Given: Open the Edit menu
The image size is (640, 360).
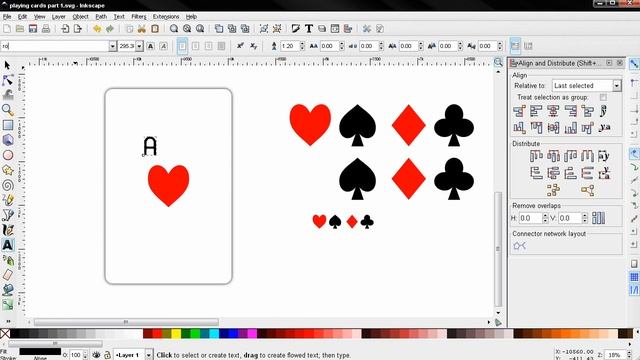Looking at the screenshot, I should [x=22, y=17].
